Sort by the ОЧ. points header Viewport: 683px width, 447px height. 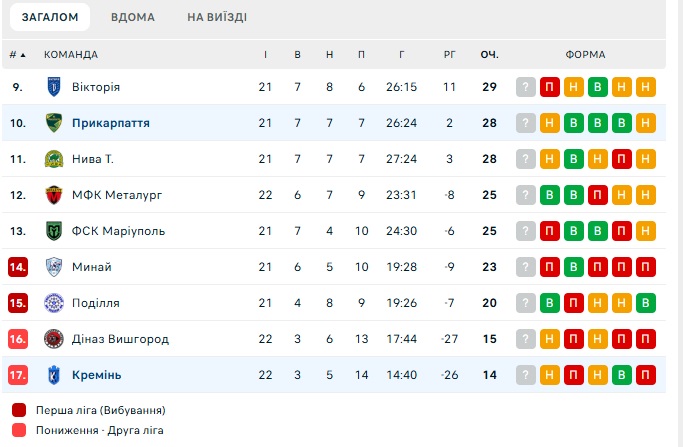(490, 54)
